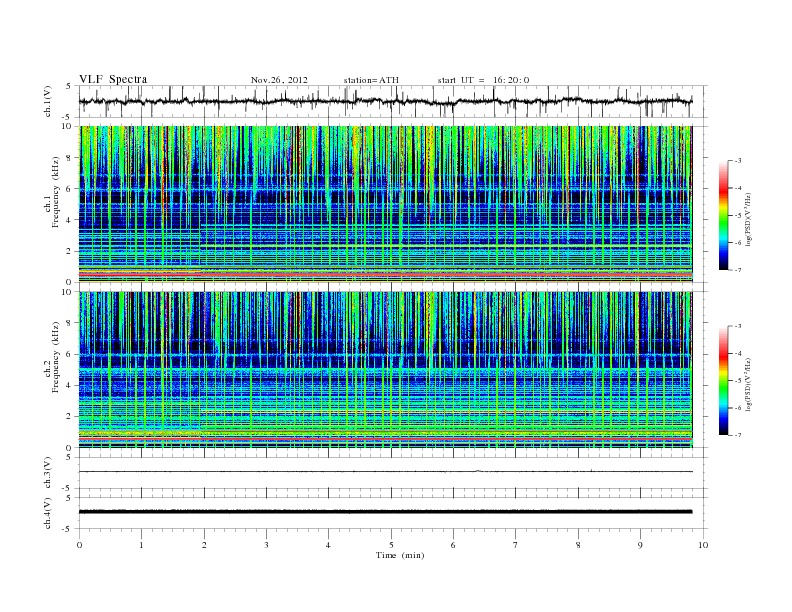Image resolution: width=792 pixels, height=612 pixels.
Task: Click the time axis tick label '0'
Action: 79,545
